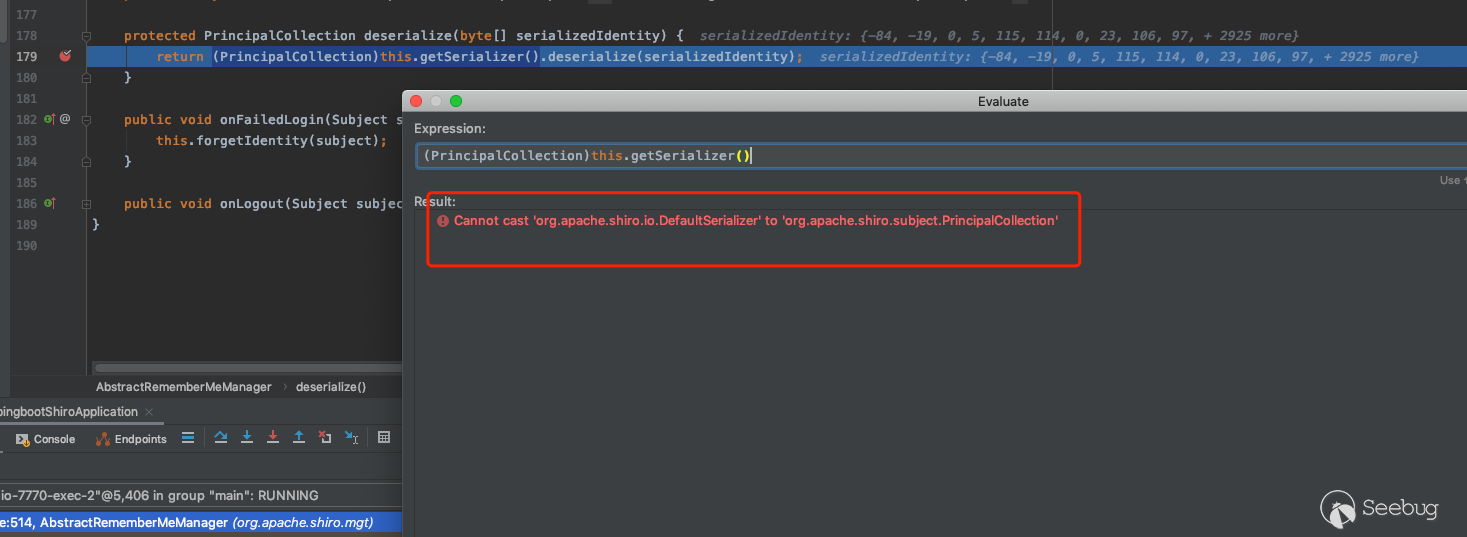Click 'this.forgetIdentity(subject);' code line
Viewport: 1467px width, 537px height.
point(271,140)
